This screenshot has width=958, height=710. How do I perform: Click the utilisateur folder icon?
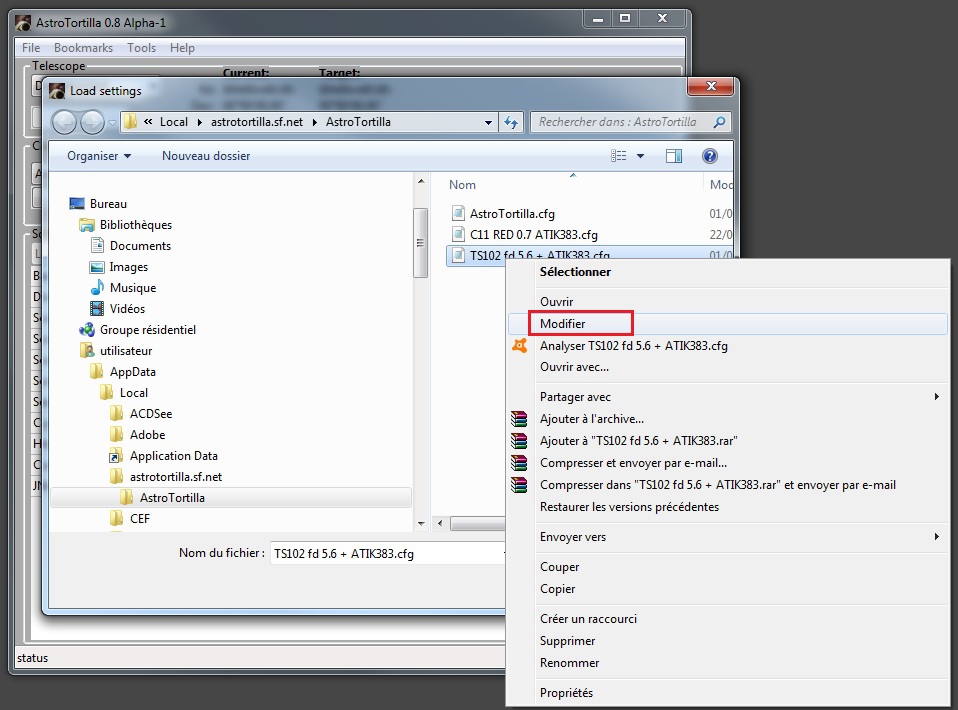pyautogui.click(x=87, y=350)
